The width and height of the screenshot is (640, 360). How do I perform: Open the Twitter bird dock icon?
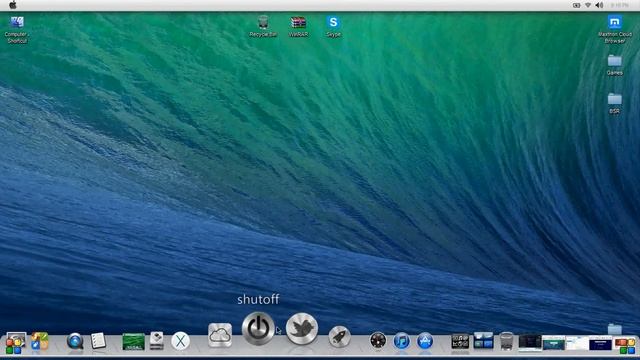tap(302, 328)
